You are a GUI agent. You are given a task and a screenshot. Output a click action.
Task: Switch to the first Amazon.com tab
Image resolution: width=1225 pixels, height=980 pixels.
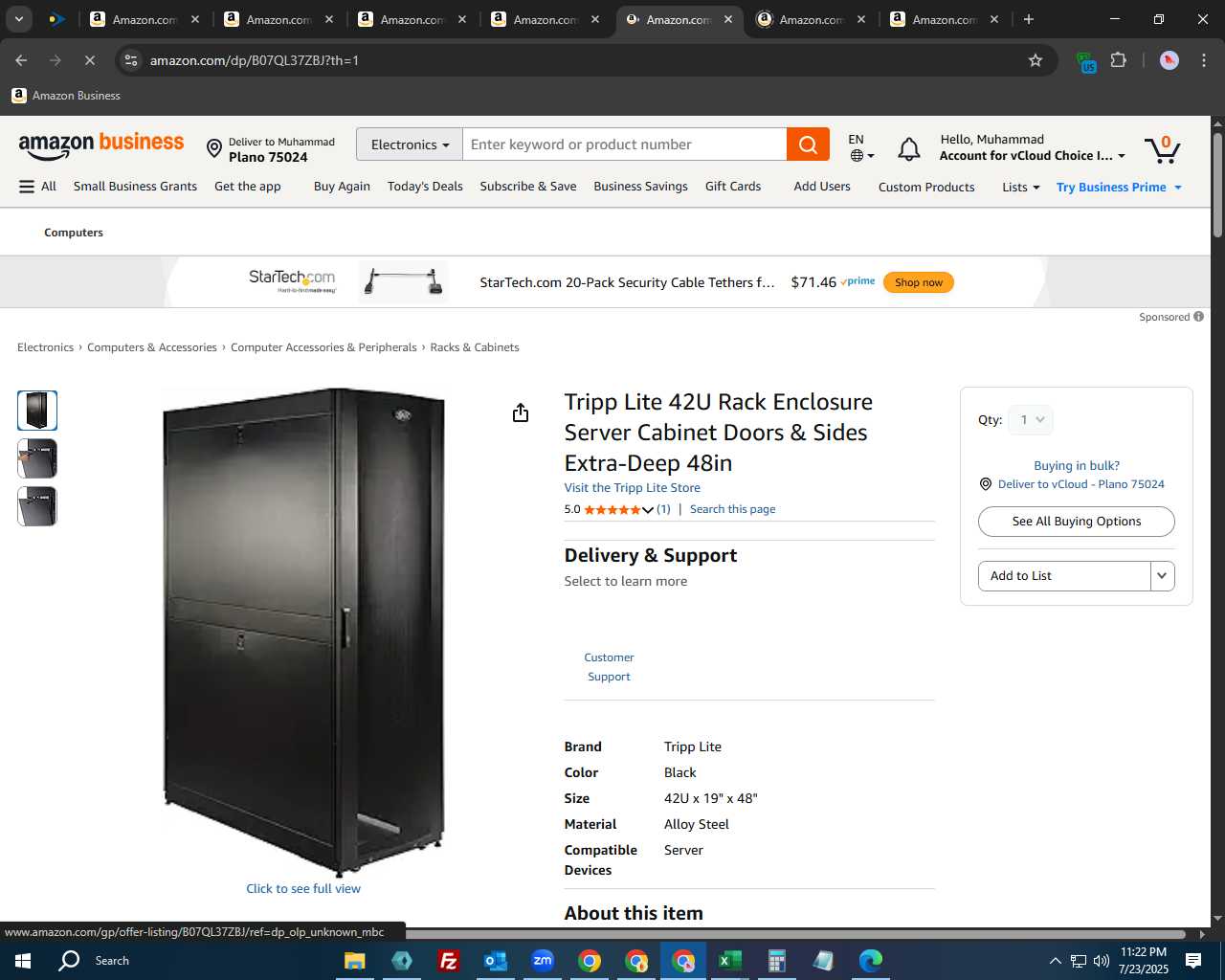[x=145, y=19]
